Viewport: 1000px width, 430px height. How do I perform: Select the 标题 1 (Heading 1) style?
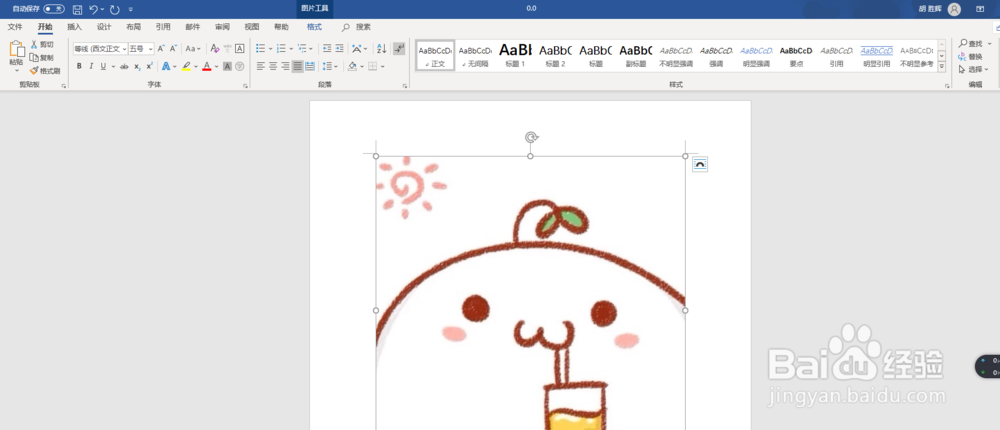[515, 56]
